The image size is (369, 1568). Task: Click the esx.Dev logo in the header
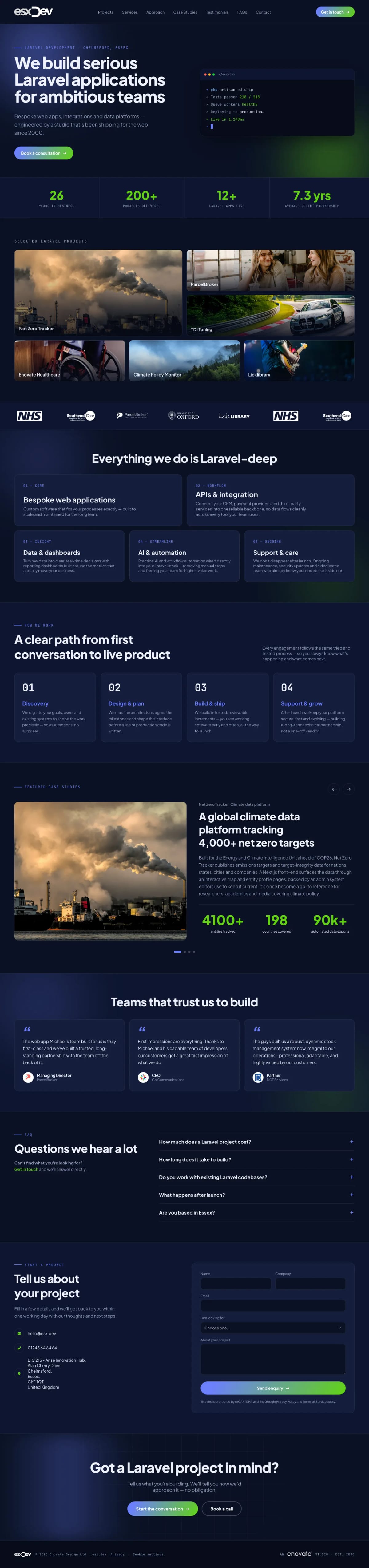click(x=34, y=12)
